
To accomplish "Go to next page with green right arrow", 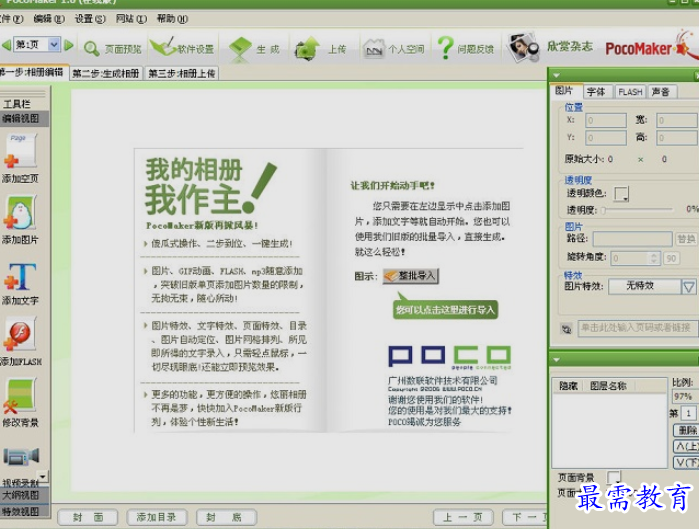I will [x=69, y=45].
